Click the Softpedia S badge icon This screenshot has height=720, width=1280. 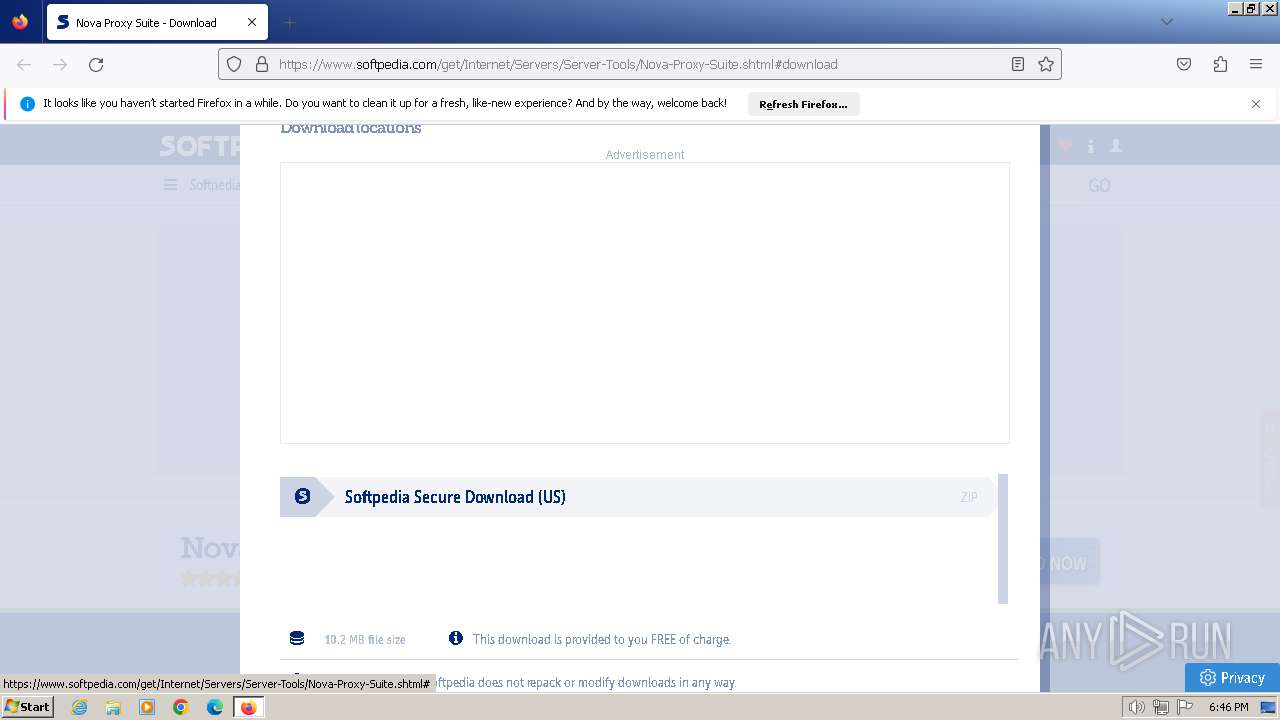[x=302, y=496]
